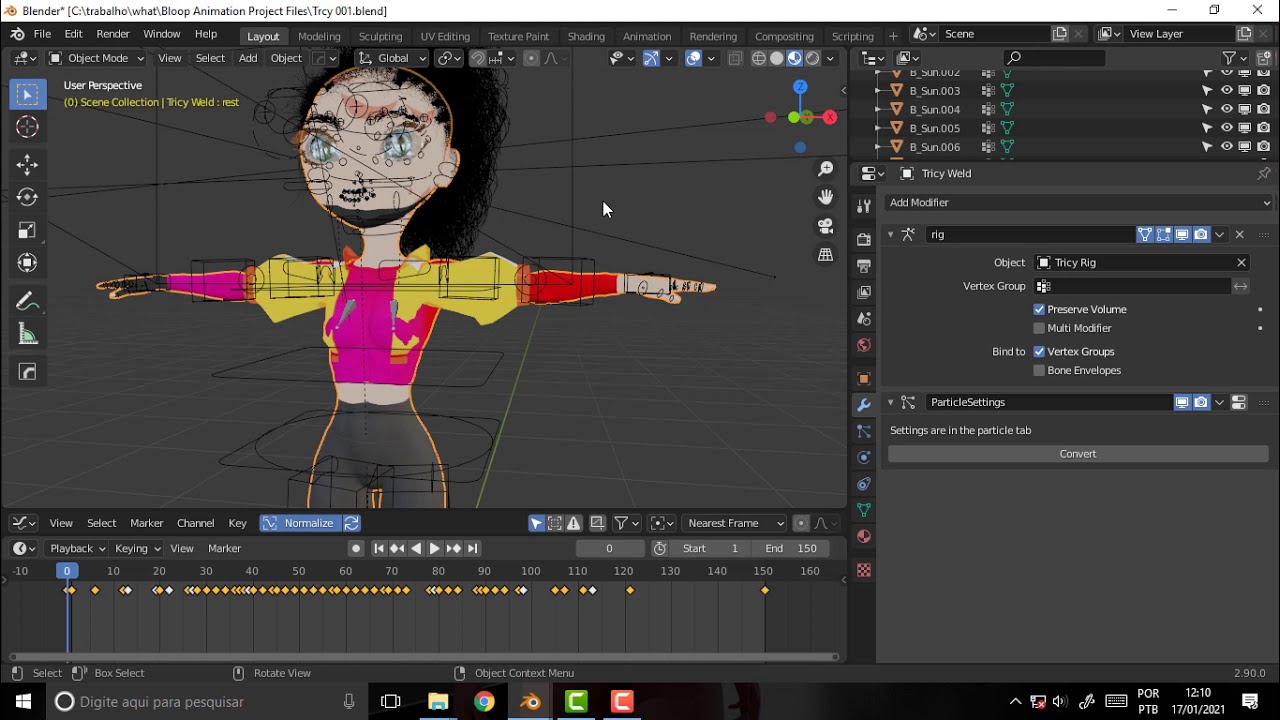Switch to the Animation workspace tab
The image size is (1280, 720).
point(647,36)
